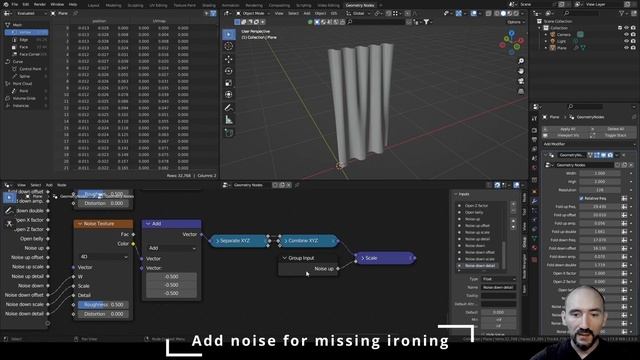The width and height of the screenshot is (640, 360).
Task: Activate the Transform tool
Action: click(x=229, y=95)
